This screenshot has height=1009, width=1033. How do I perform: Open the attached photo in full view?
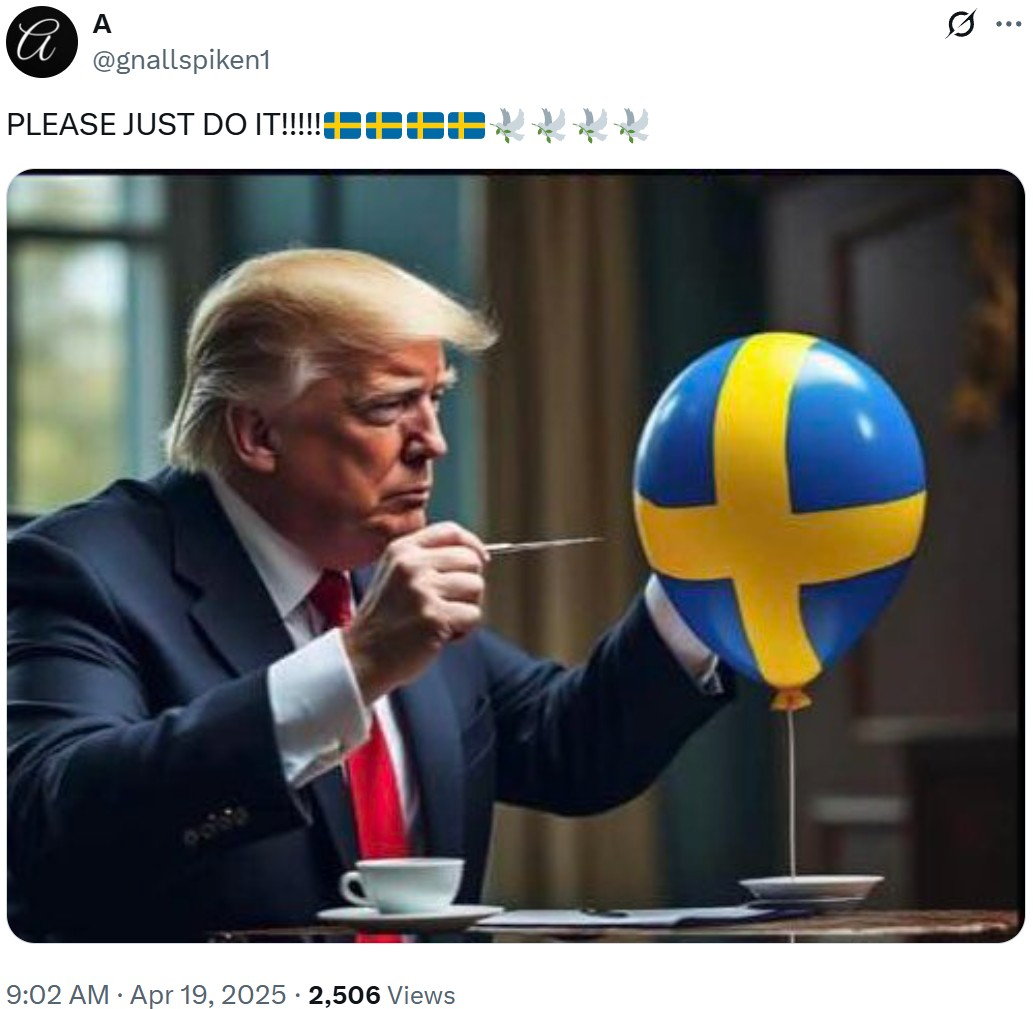click(516, 556)
